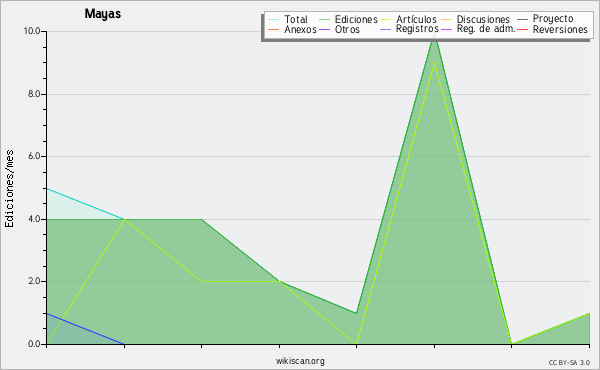Click the 0.0 y-axis value

point(34,344)
